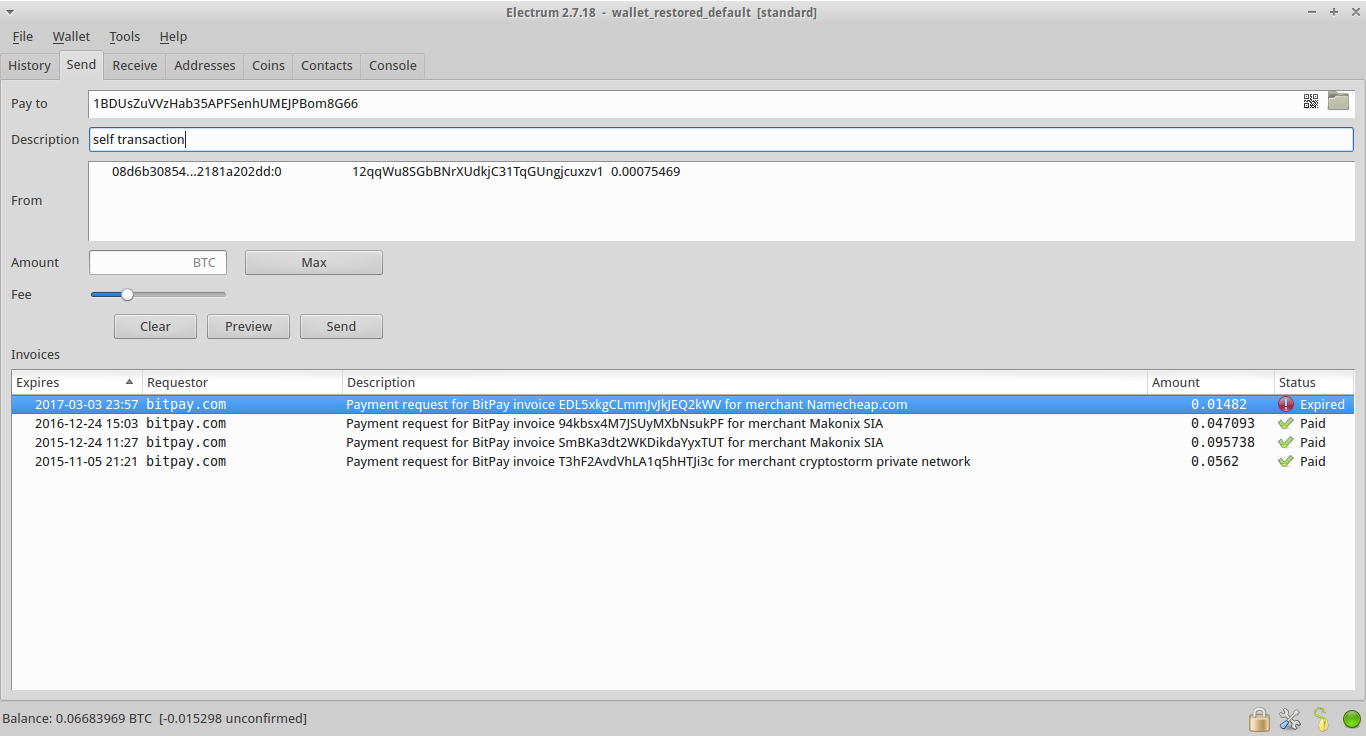Viewport: 1366px width, 736px height.
Task: Click the red Expired status icon
Action: click(1286, 405)
